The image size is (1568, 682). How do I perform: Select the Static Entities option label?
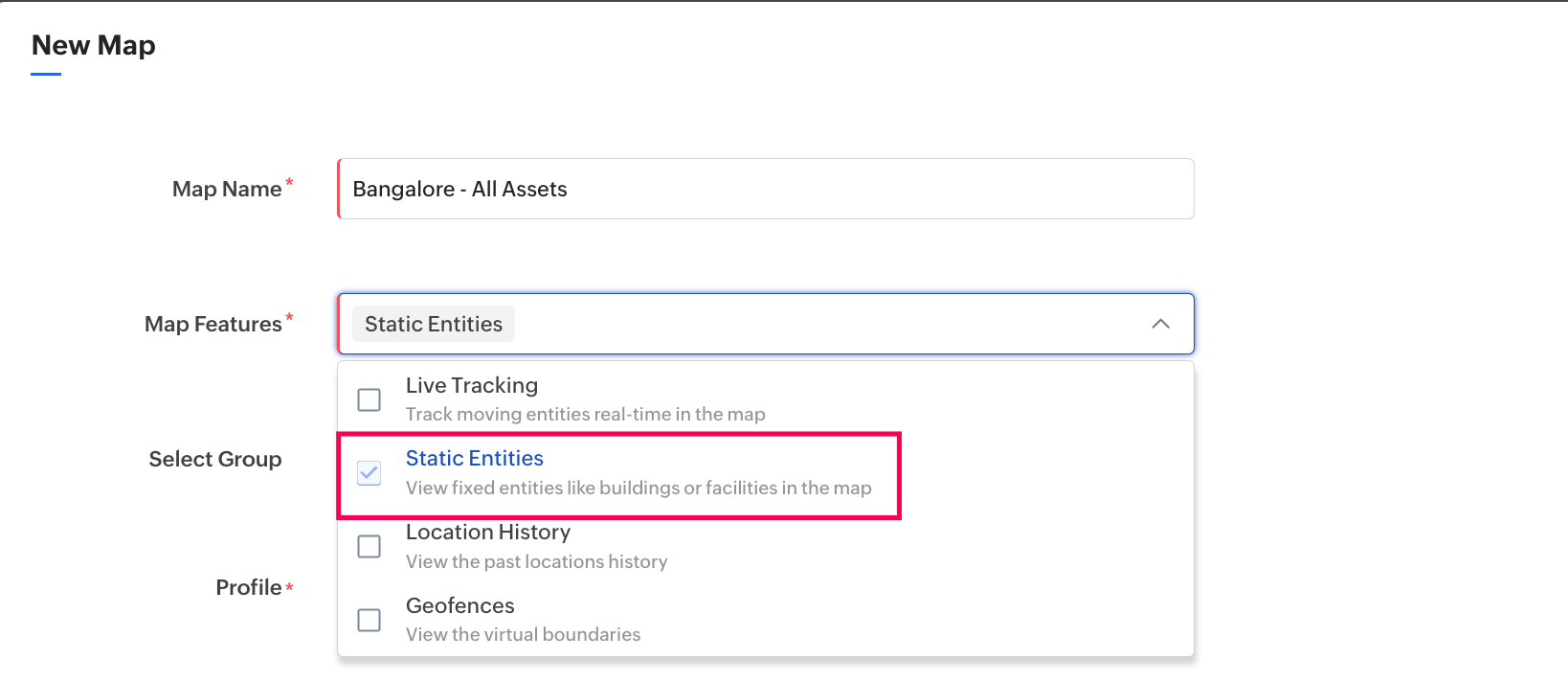pos(475,458)
